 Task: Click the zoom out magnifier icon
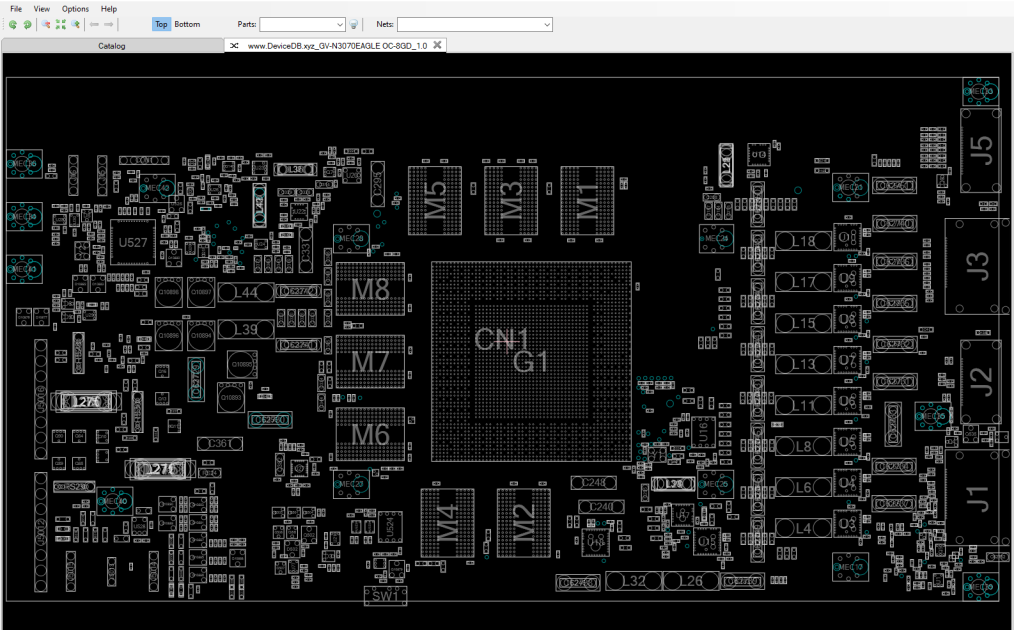pyautogui.click(x=46, y=25)
